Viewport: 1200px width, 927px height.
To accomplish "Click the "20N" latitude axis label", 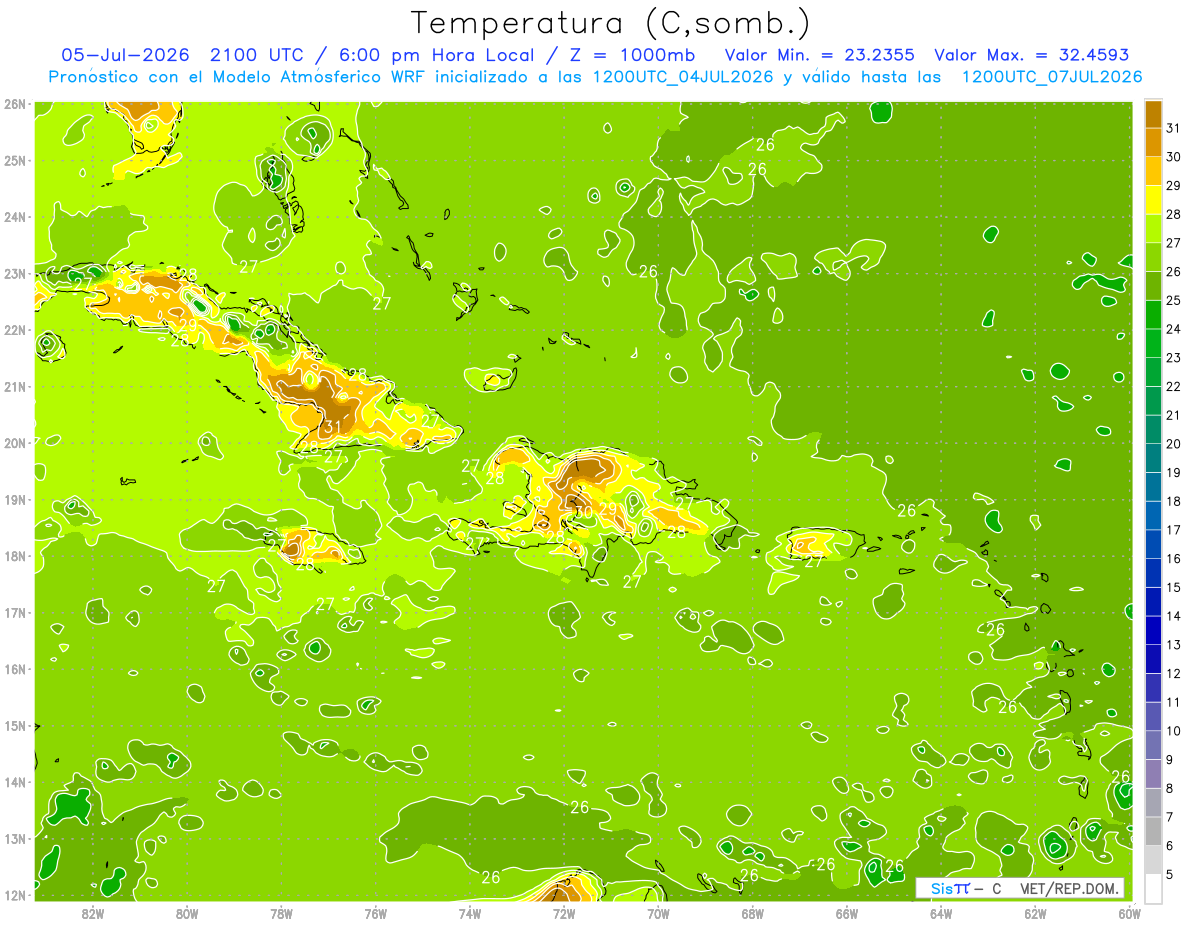I will pyautogui.click(x=14, y=443).
